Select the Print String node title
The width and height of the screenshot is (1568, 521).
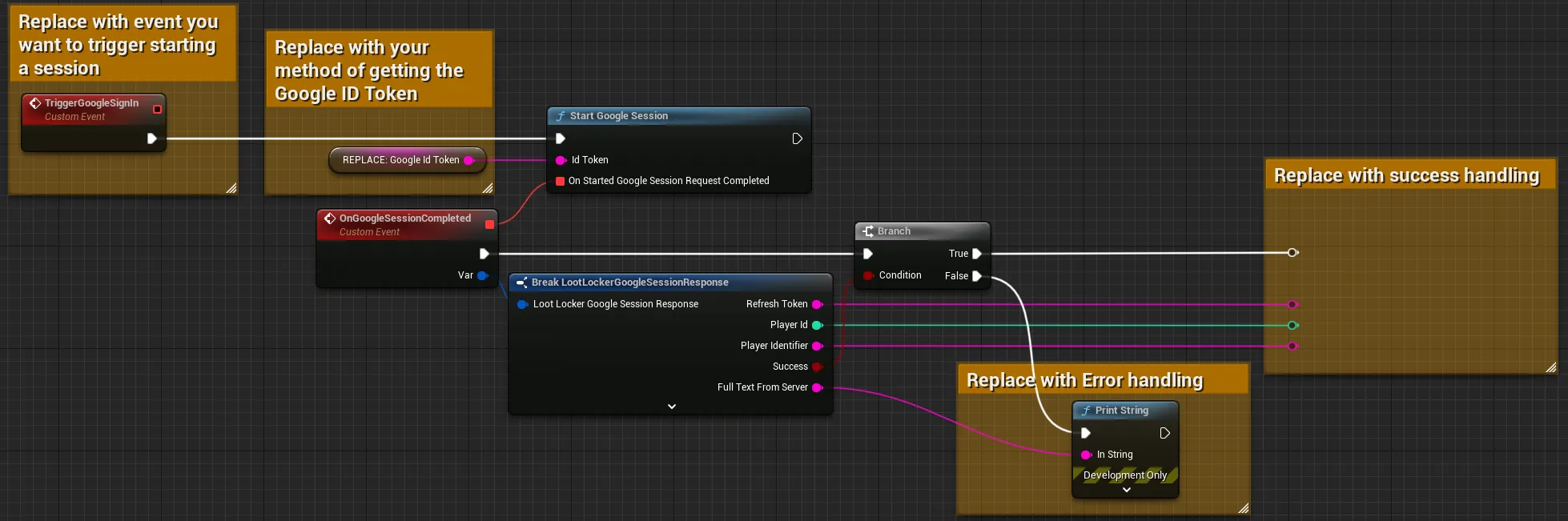[1122, 411]
